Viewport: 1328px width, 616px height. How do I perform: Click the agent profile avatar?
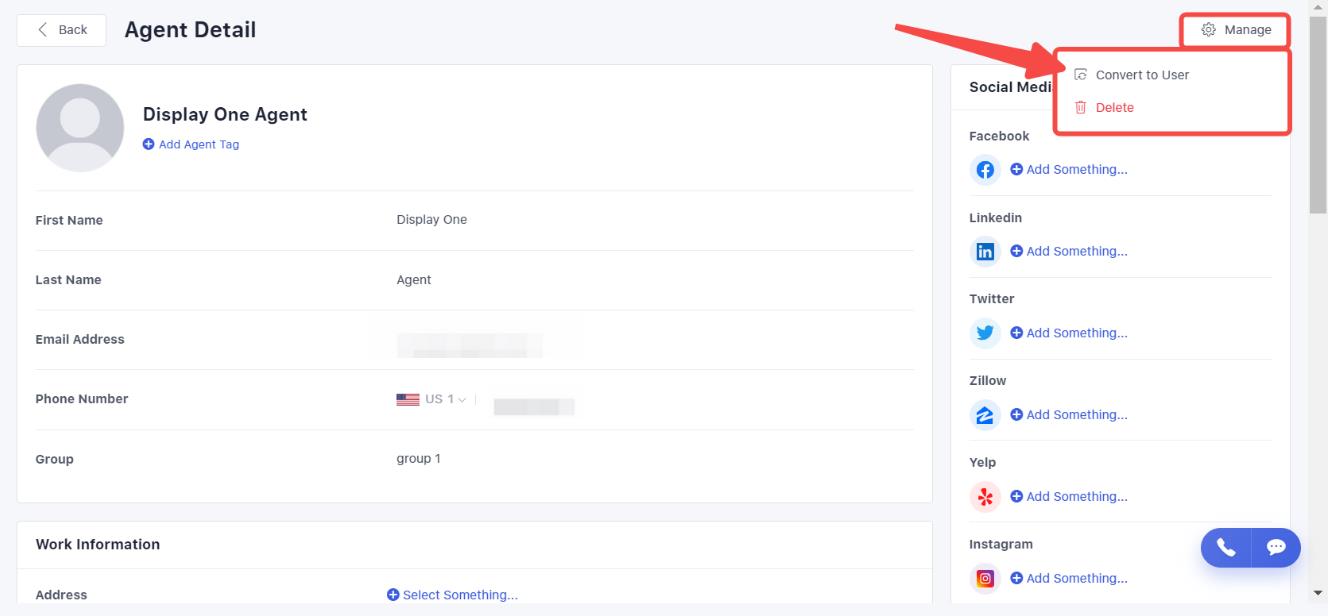(80, 128)
